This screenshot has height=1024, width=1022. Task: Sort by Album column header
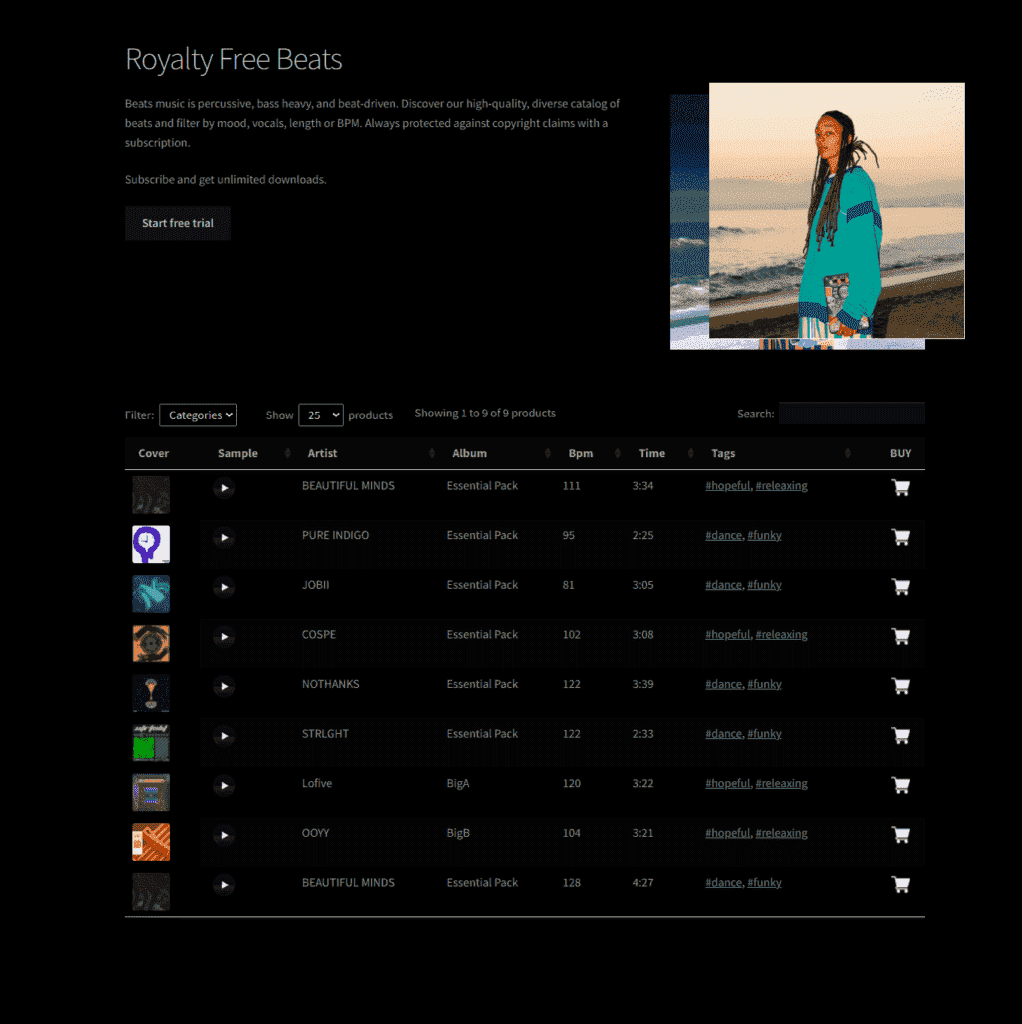(x=469, y=453)
